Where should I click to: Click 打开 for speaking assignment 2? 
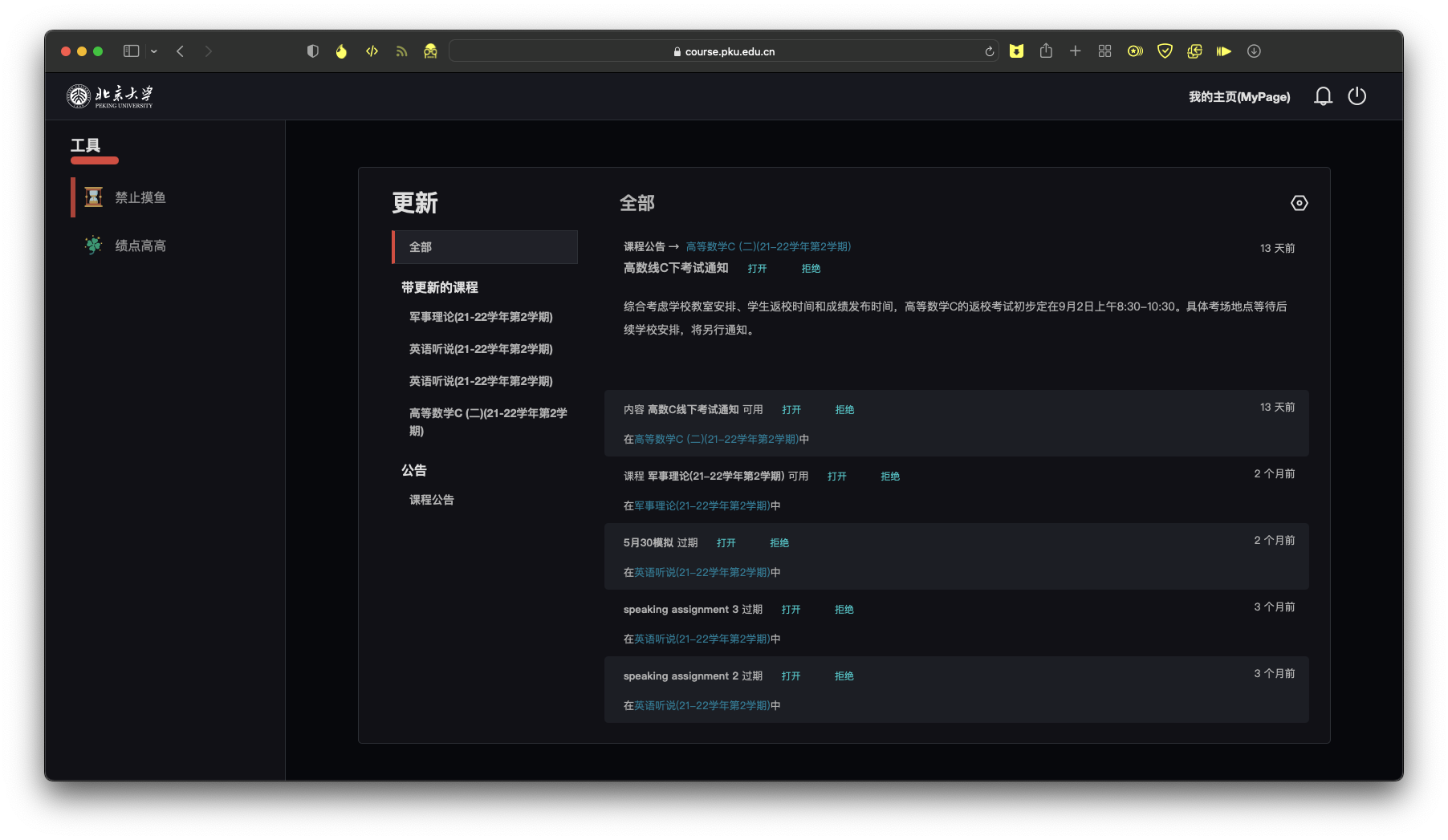[791, 676]
